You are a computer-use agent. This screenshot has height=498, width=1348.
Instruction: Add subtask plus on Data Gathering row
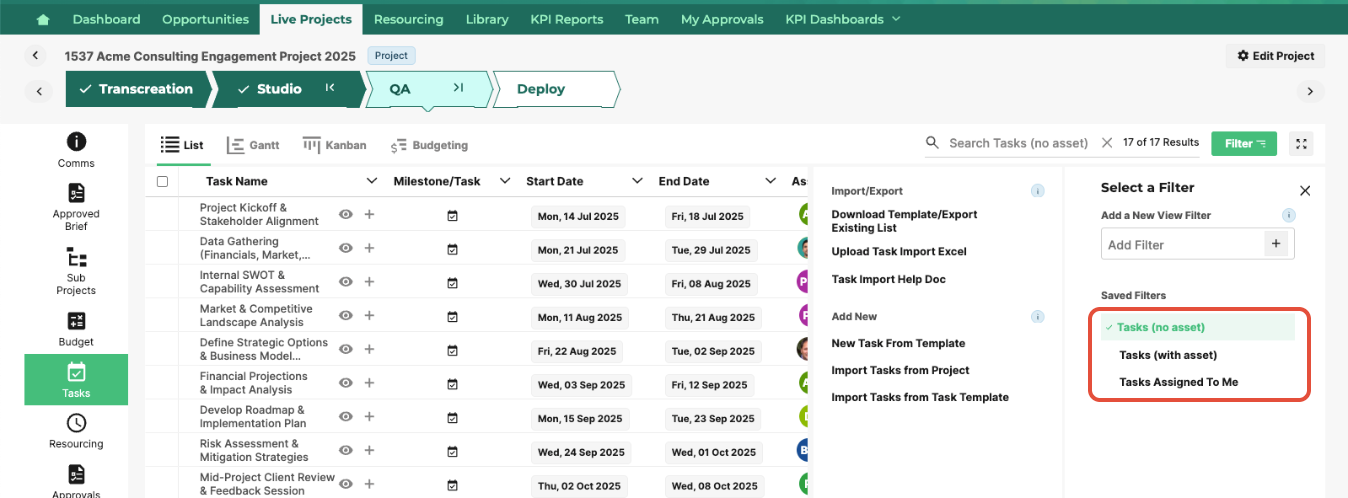click(369, 248)
